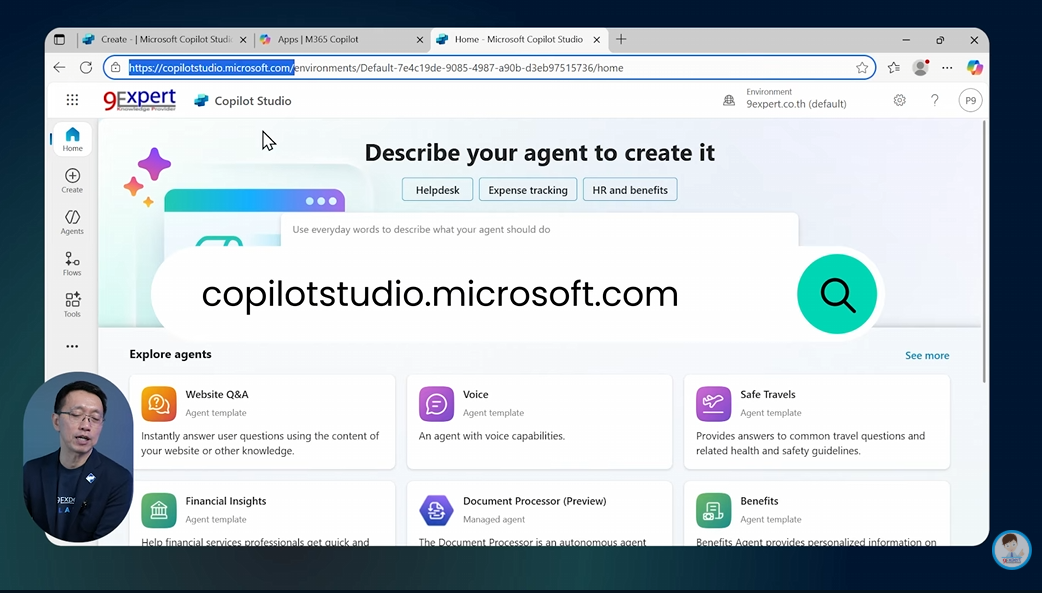Open the browser options three-dot menu
1042x593 pixels.
point(946,68)
